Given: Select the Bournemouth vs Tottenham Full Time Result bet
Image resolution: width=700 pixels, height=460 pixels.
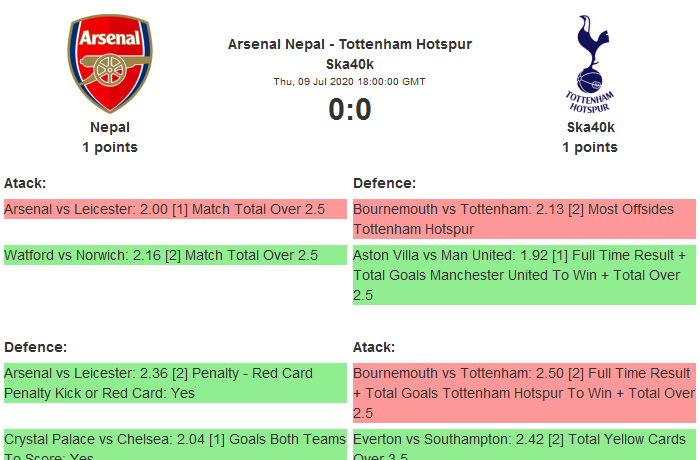Looking at the screenshot, I should coord(523,392).
